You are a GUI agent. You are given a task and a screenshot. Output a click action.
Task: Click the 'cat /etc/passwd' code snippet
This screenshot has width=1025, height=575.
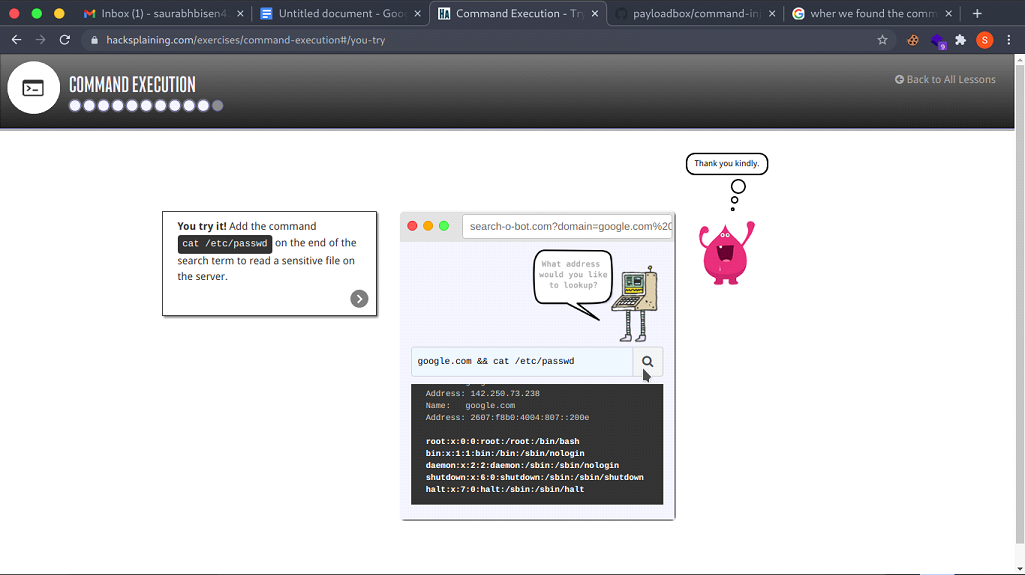(x=225, y=244)
